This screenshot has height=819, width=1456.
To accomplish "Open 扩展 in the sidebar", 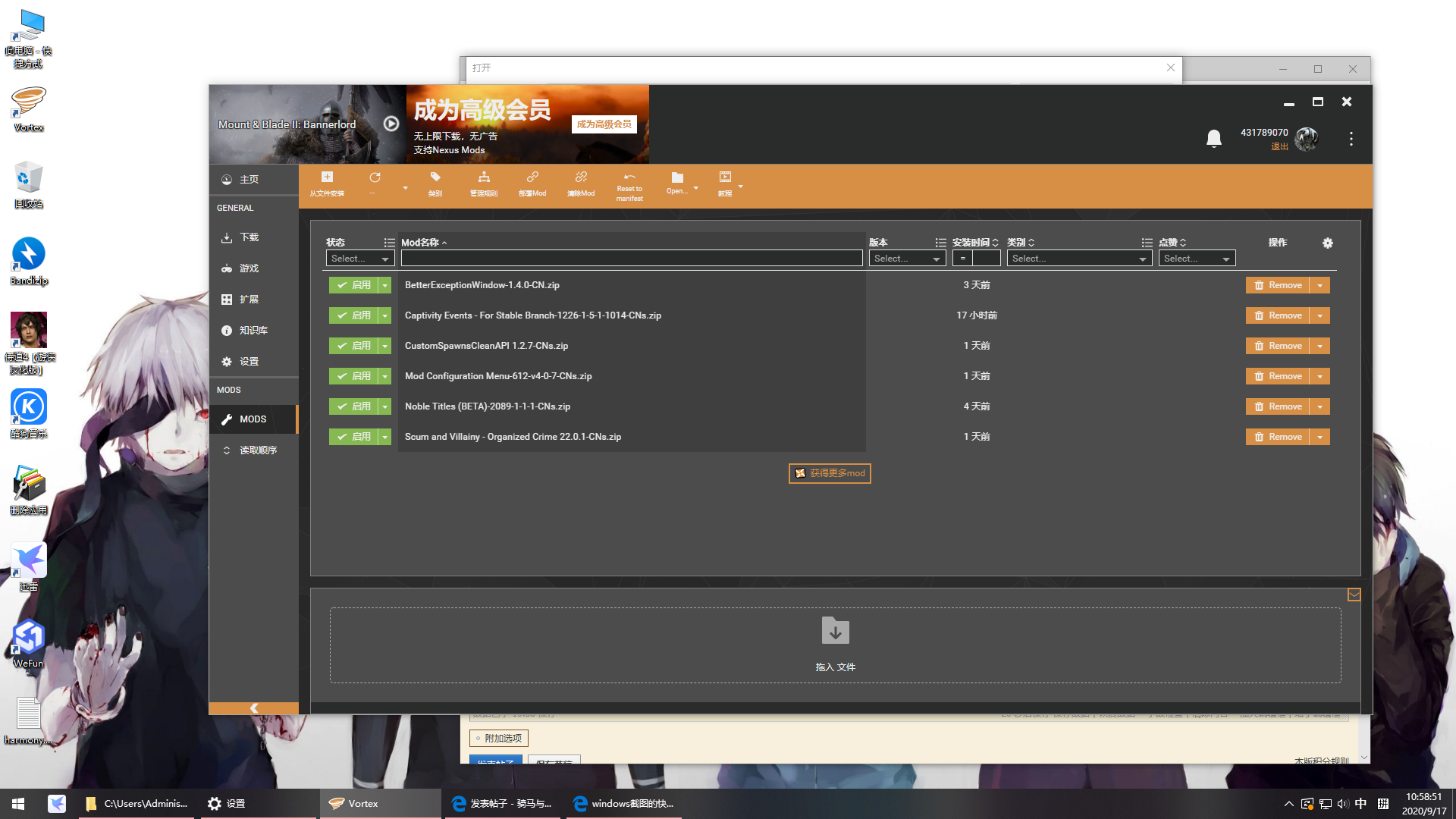I will tap(254, 300).
